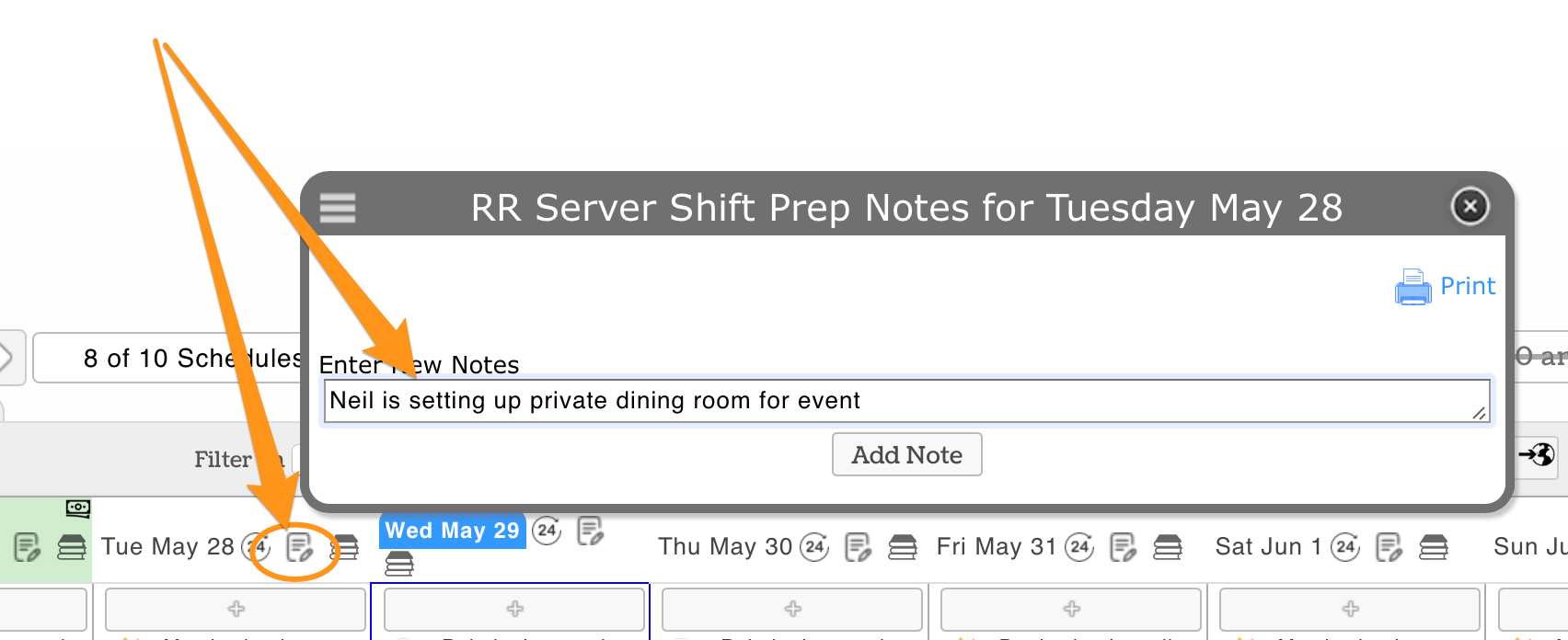Add a shift under Fri May 31
1568x640 pixels.
coord(1071,609)
